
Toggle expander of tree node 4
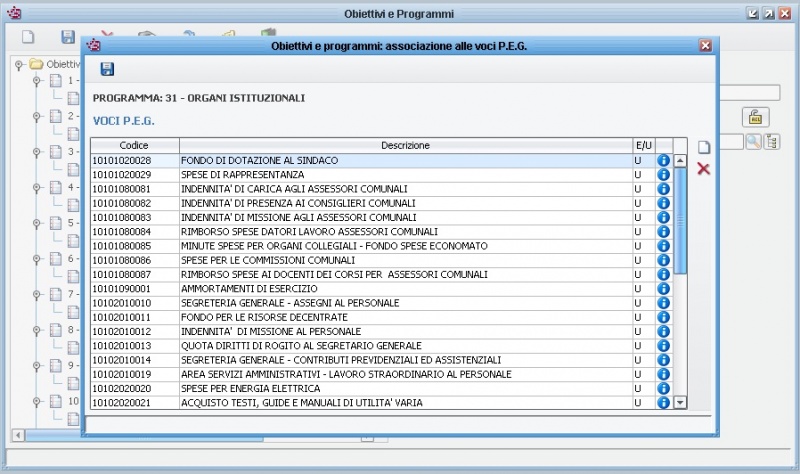37,188
